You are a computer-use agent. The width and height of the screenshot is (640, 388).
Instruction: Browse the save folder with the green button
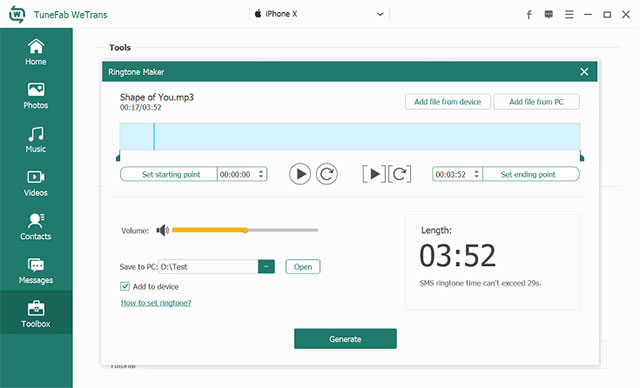click(x=266, y=267)
